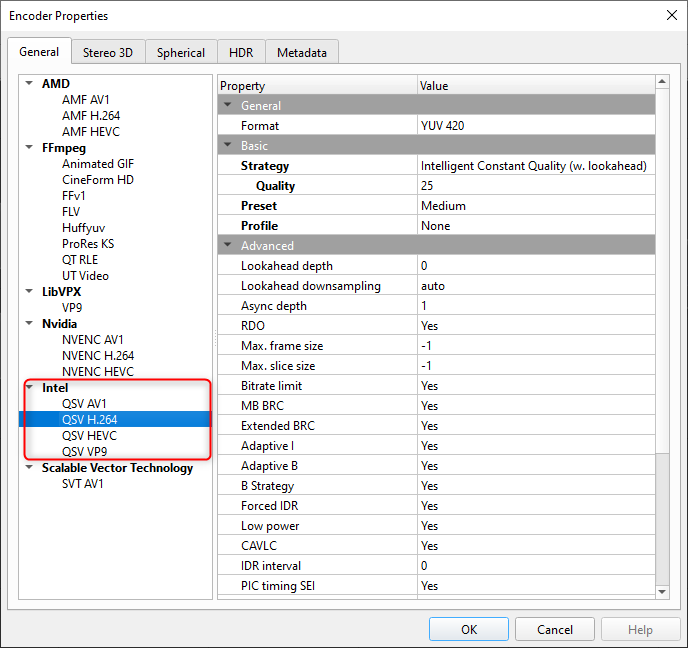Toggle the Low power value
Viewport: 688px width, 648px height.
coord(535,526)
